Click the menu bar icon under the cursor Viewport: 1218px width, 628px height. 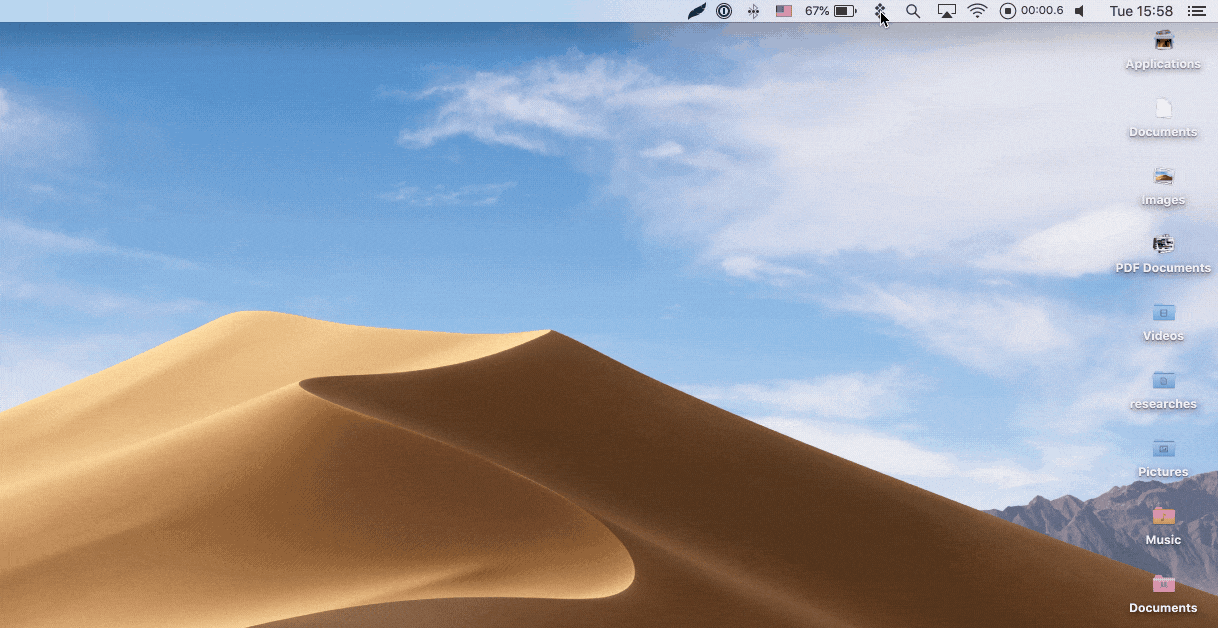point(880,11)
